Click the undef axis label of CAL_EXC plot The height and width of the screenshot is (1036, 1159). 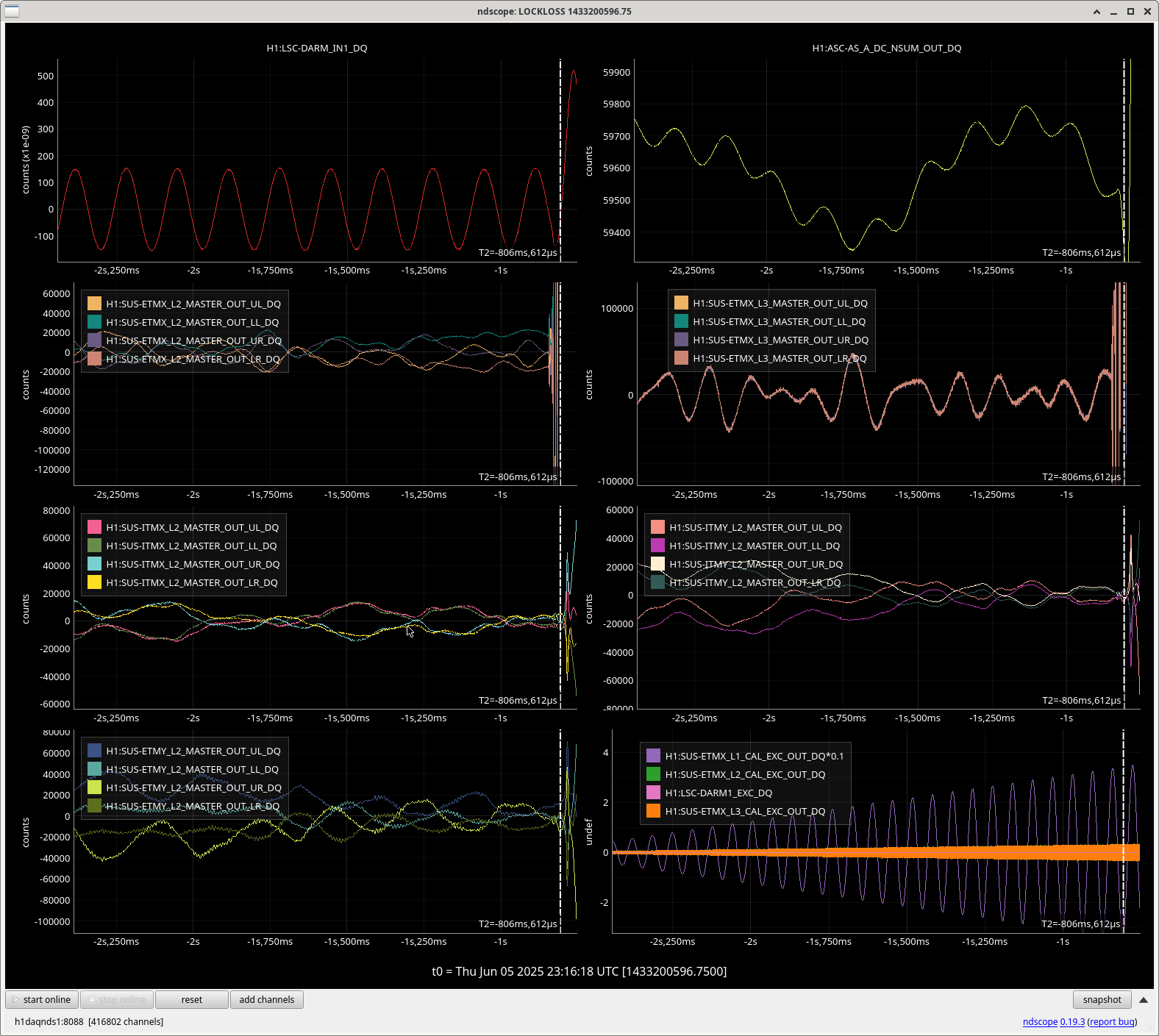589,832
